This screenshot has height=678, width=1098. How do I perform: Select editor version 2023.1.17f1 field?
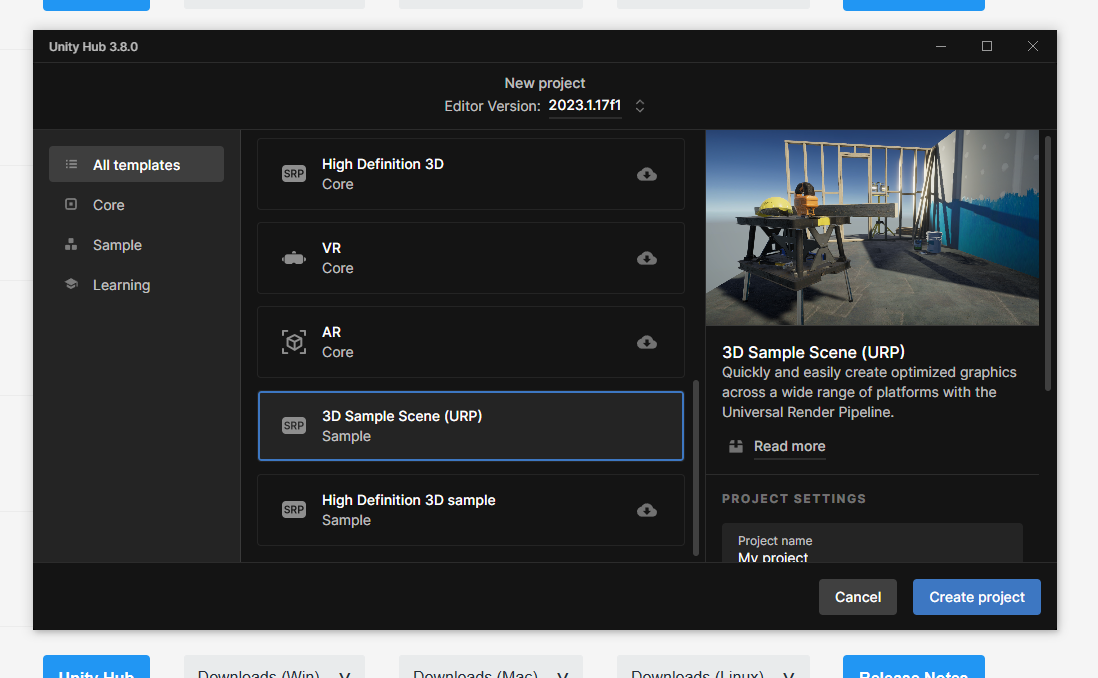pyautogui.click(x=585, y=105)
